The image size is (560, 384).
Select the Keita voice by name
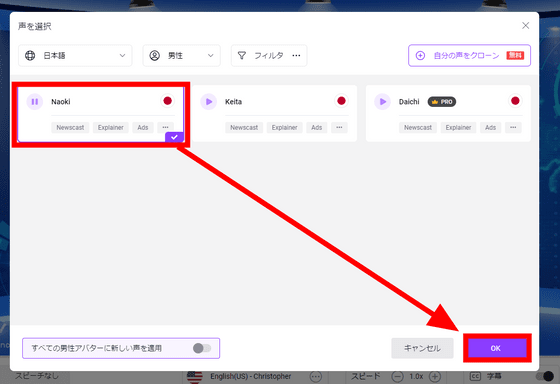pyautogui.click(x=234, y=102)
